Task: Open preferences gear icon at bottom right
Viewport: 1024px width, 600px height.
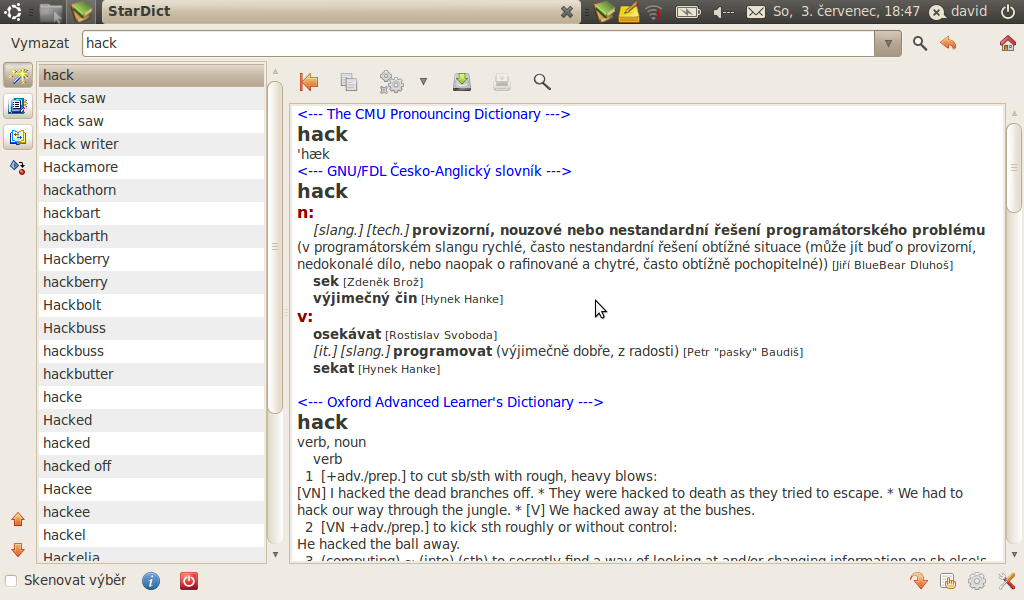Action: [977, 580]
